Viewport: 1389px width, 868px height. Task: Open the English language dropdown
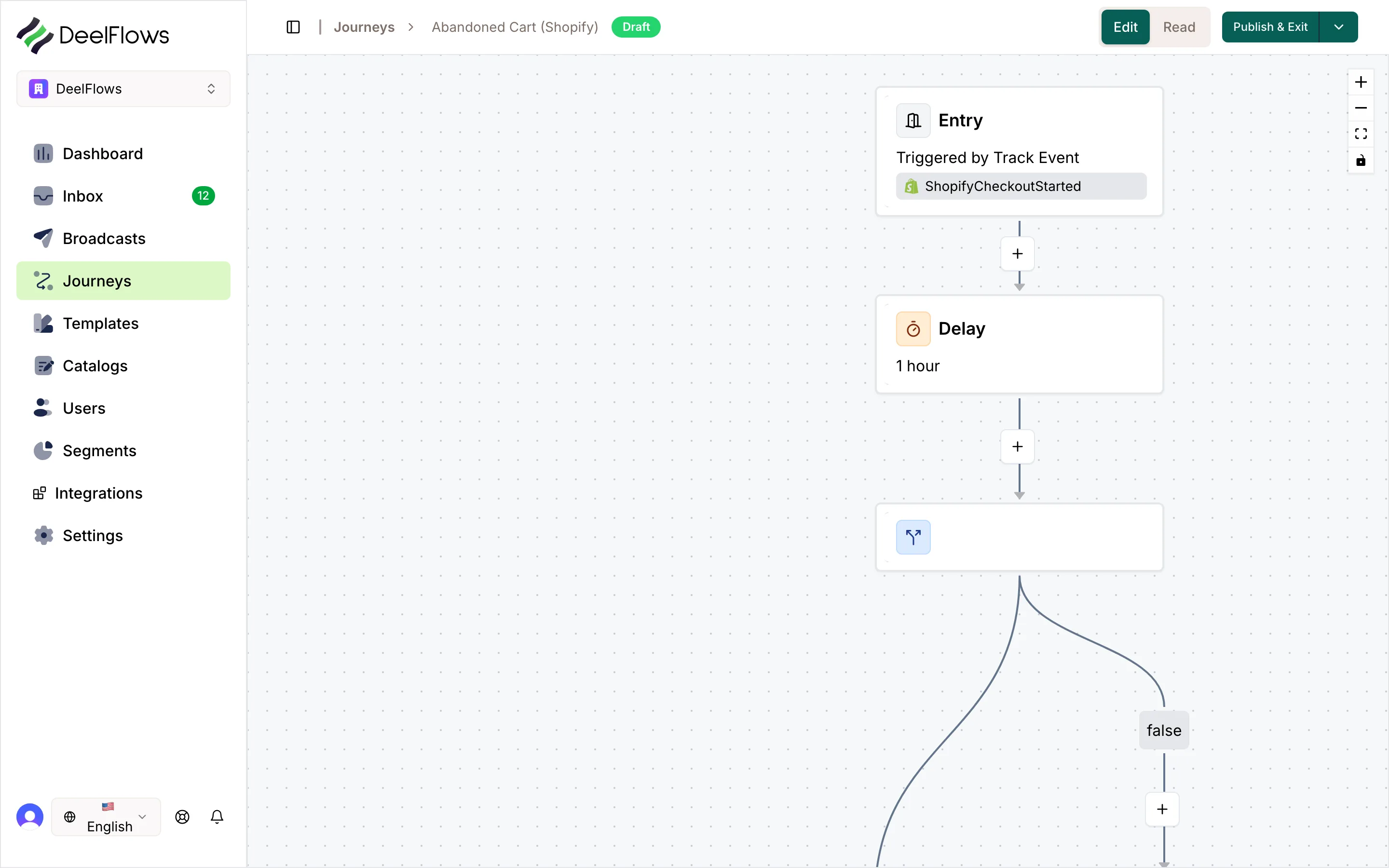point(106,817)
